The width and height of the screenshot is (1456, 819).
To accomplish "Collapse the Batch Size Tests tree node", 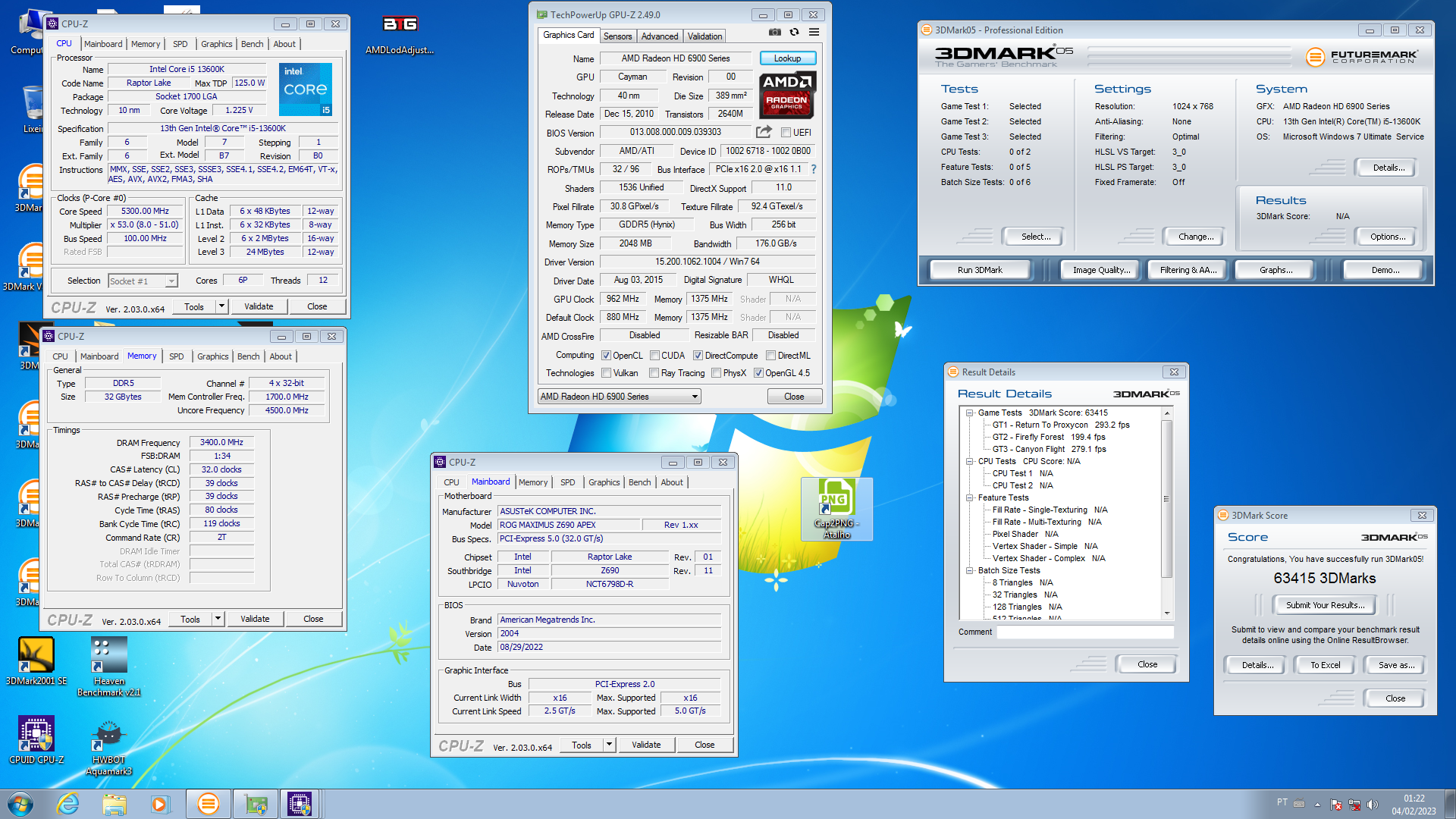I will click(x=969, y=571).
